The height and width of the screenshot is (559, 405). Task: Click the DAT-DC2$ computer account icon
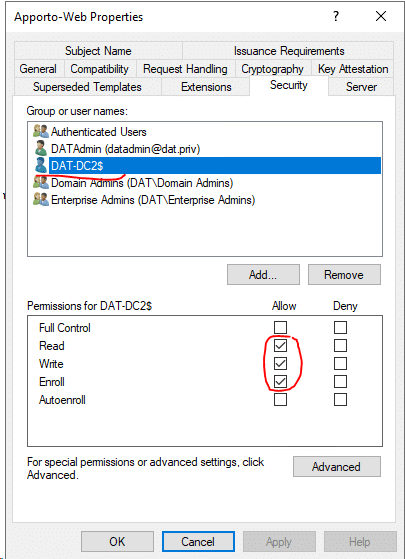click(41, 165)
